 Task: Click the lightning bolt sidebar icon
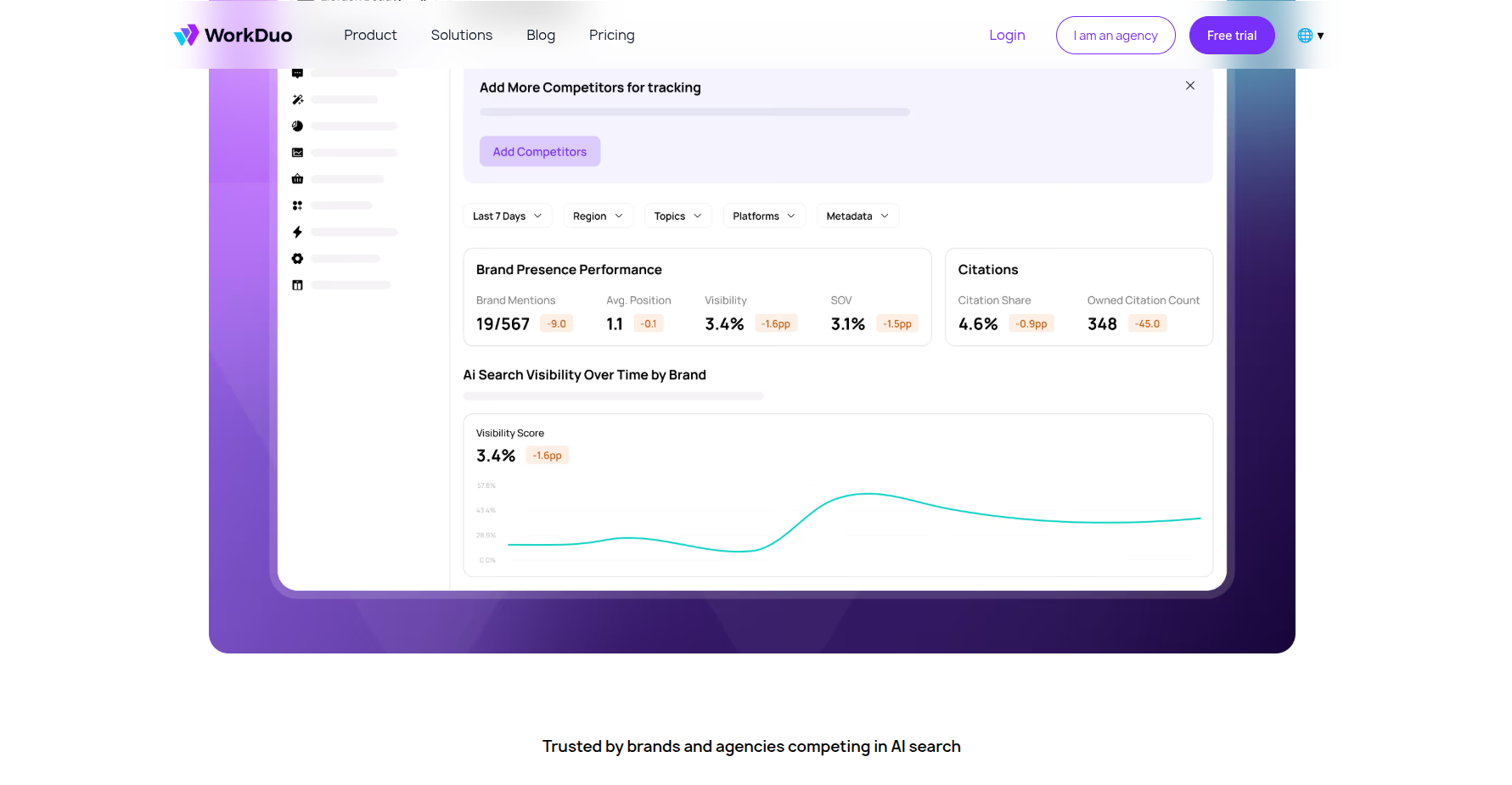point(297,232)
